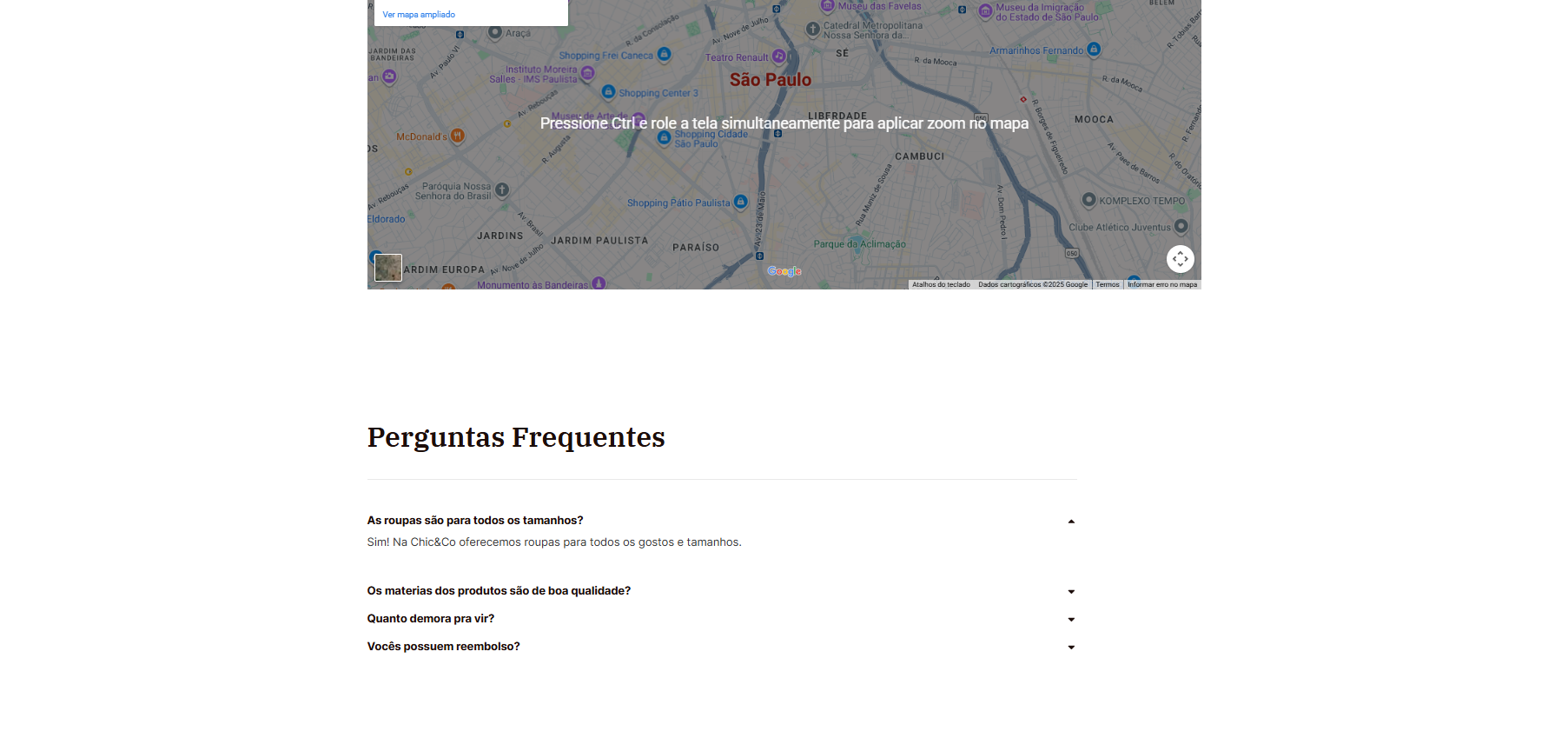Select the KOMPLEXO TEMPO map pin
1568x738 pixels.
tap(1088, 200)
